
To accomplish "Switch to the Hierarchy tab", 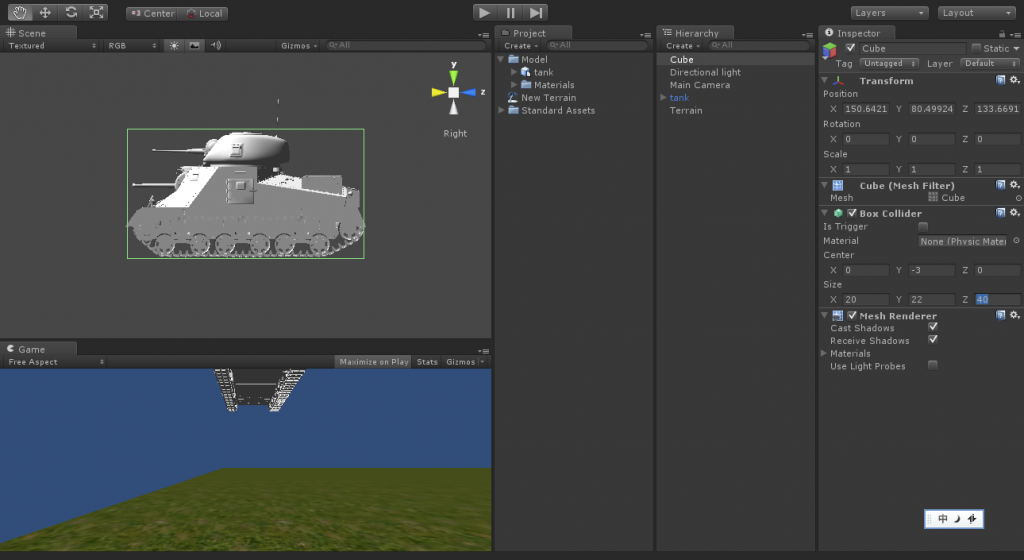I will click(x=696, y=33).
